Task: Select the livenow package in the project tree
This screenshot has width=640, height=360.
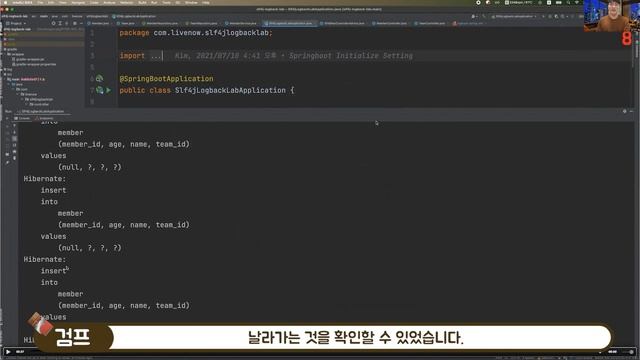Action: tap(29, 94)
